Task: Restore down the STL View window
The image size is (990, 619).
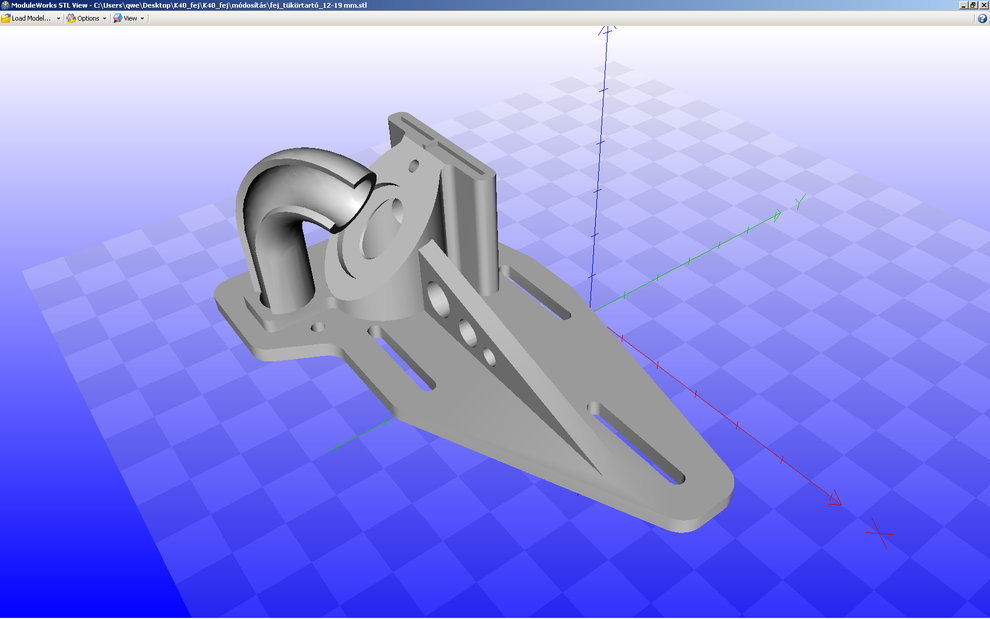Action: click(x=972, y=5)
